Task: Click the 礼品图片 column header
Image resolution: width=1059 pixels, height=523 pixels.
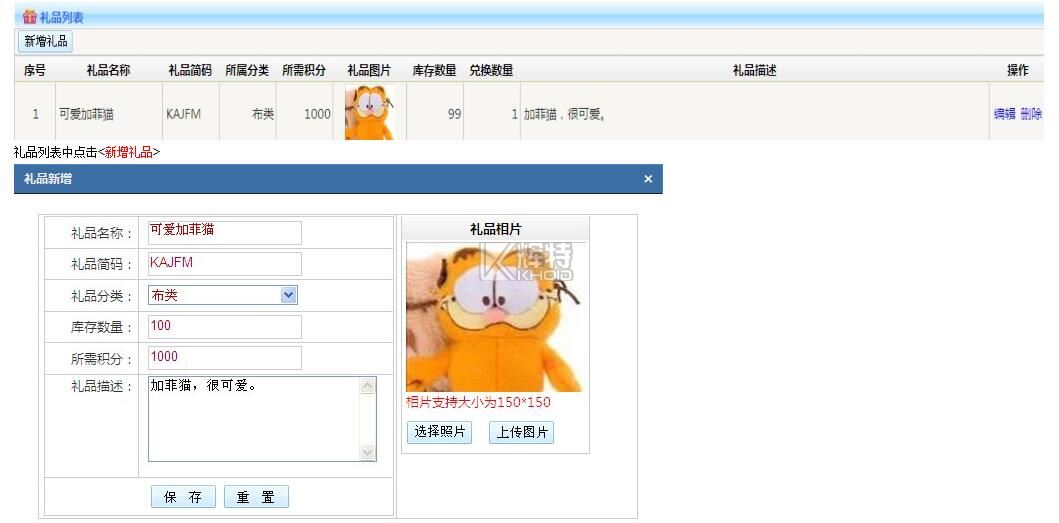Action: click(369, 70)
